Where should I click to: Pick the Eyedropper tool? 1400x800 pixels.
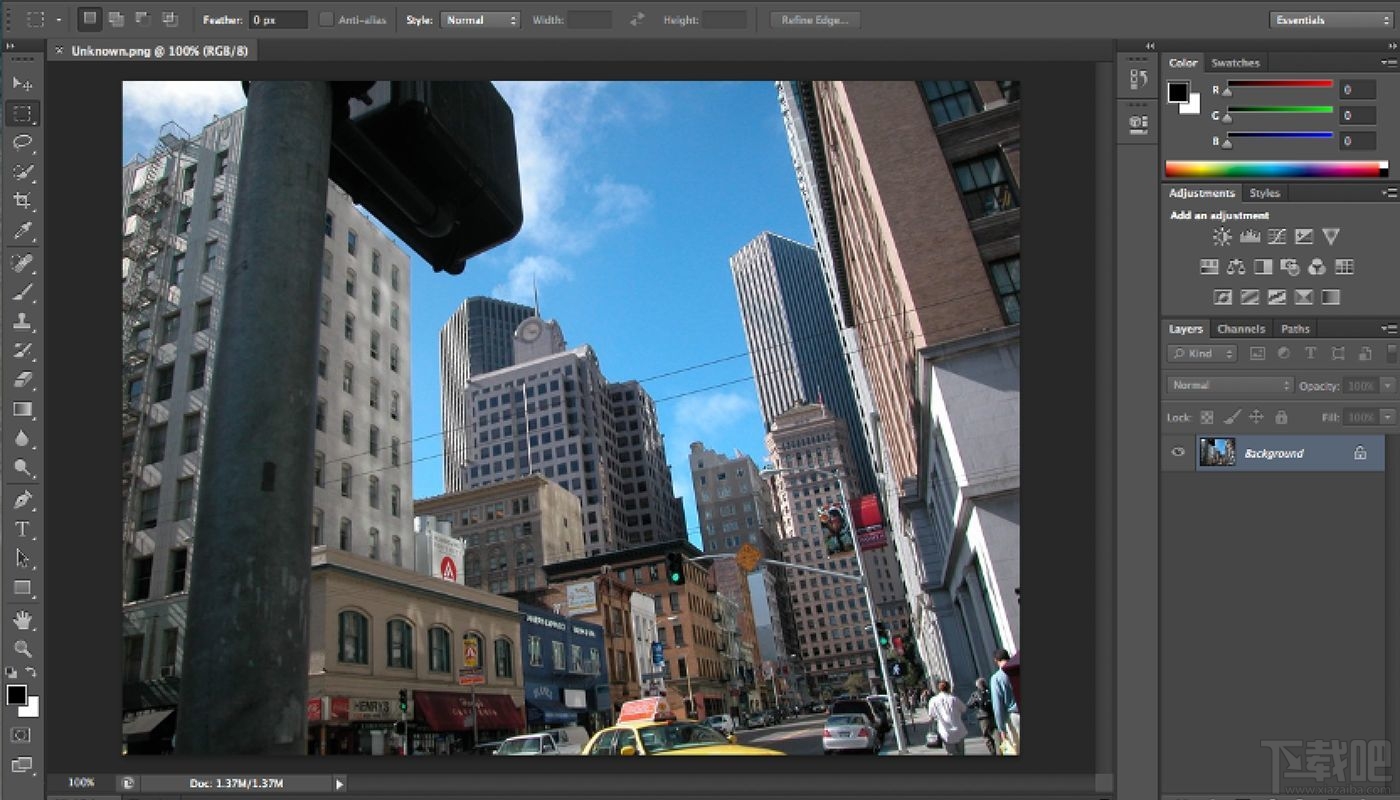tap(22, 227)
